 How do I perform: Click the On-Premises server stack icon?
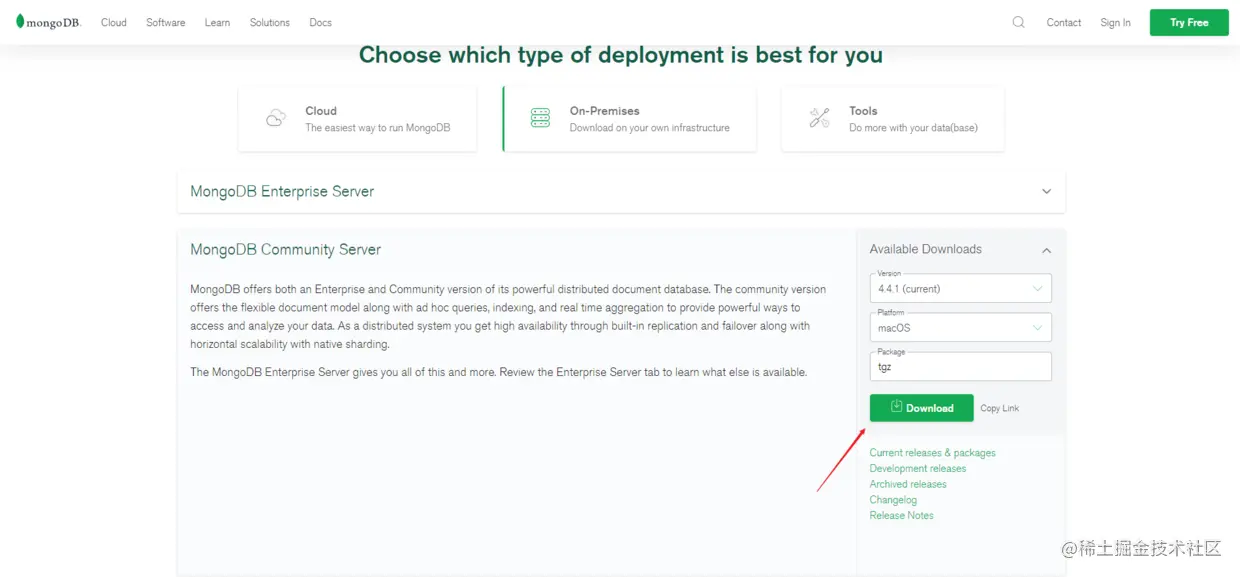click(x=540, y=118)
